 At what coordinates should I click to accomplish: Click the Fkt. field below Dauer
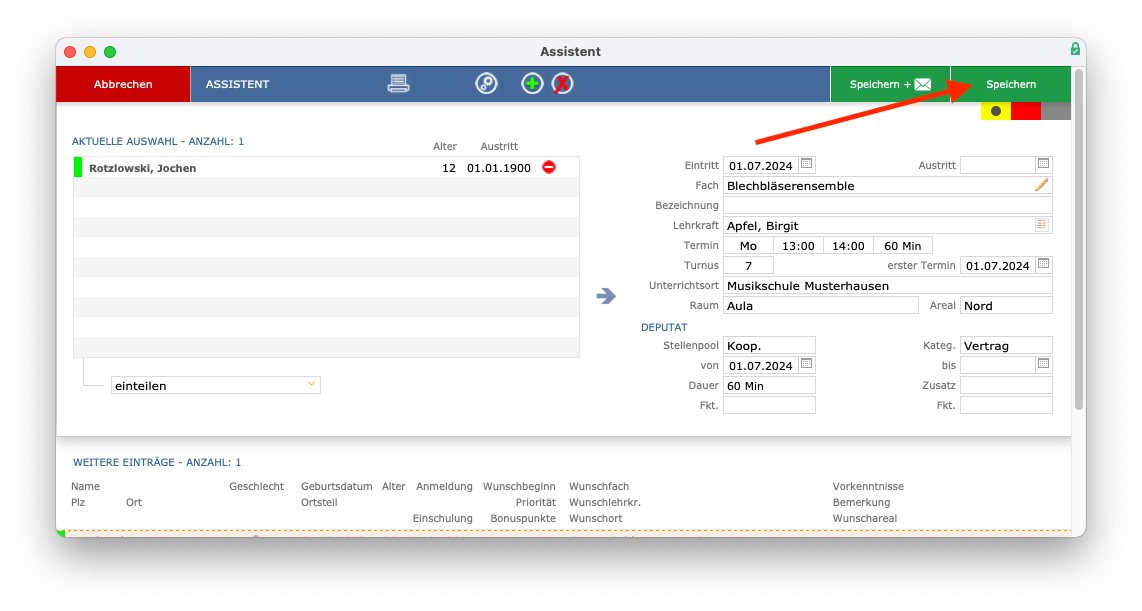tap(770, 405)
